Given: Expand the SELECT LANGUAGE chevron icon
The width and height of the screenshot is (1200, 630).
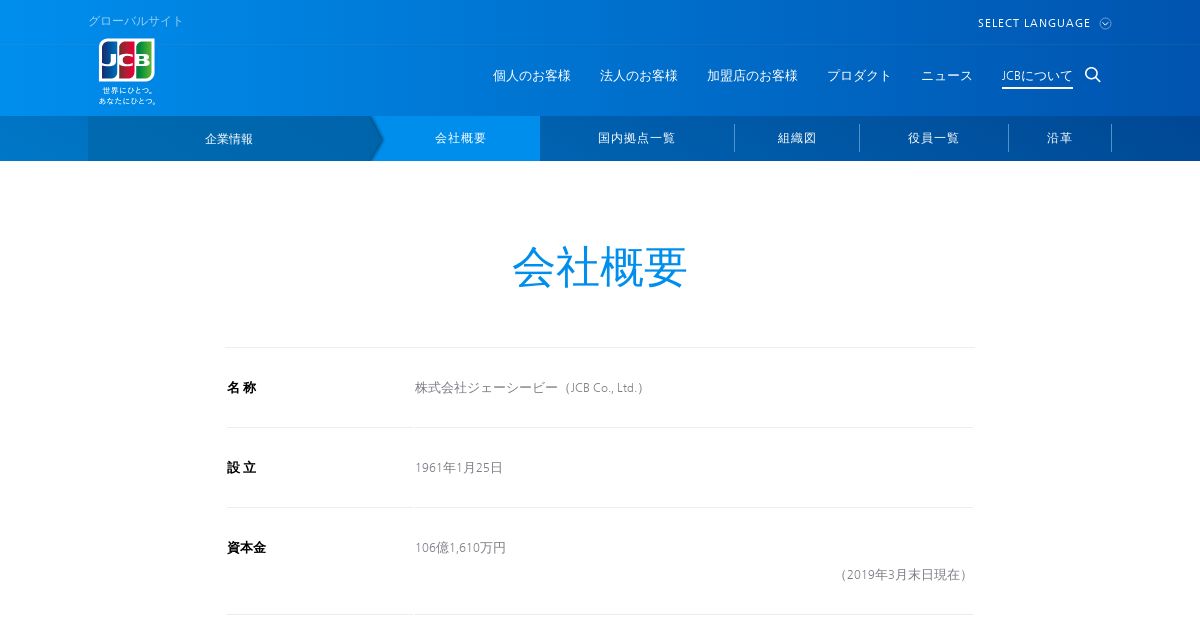Looking at the screenshot, I should click(1105, 23).
